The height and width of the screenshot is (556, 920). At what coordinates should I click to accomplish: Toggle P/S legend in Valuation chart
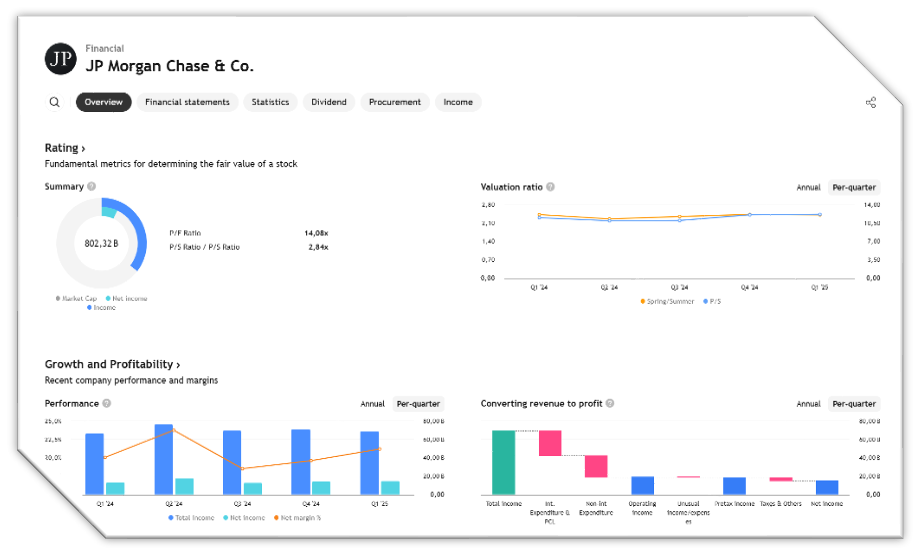pyautogui.click(x=712, y=301)
